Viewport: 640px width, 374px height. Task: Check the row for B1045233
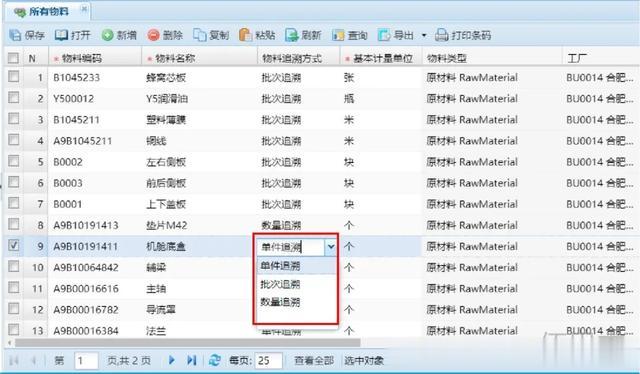point(13,76)
